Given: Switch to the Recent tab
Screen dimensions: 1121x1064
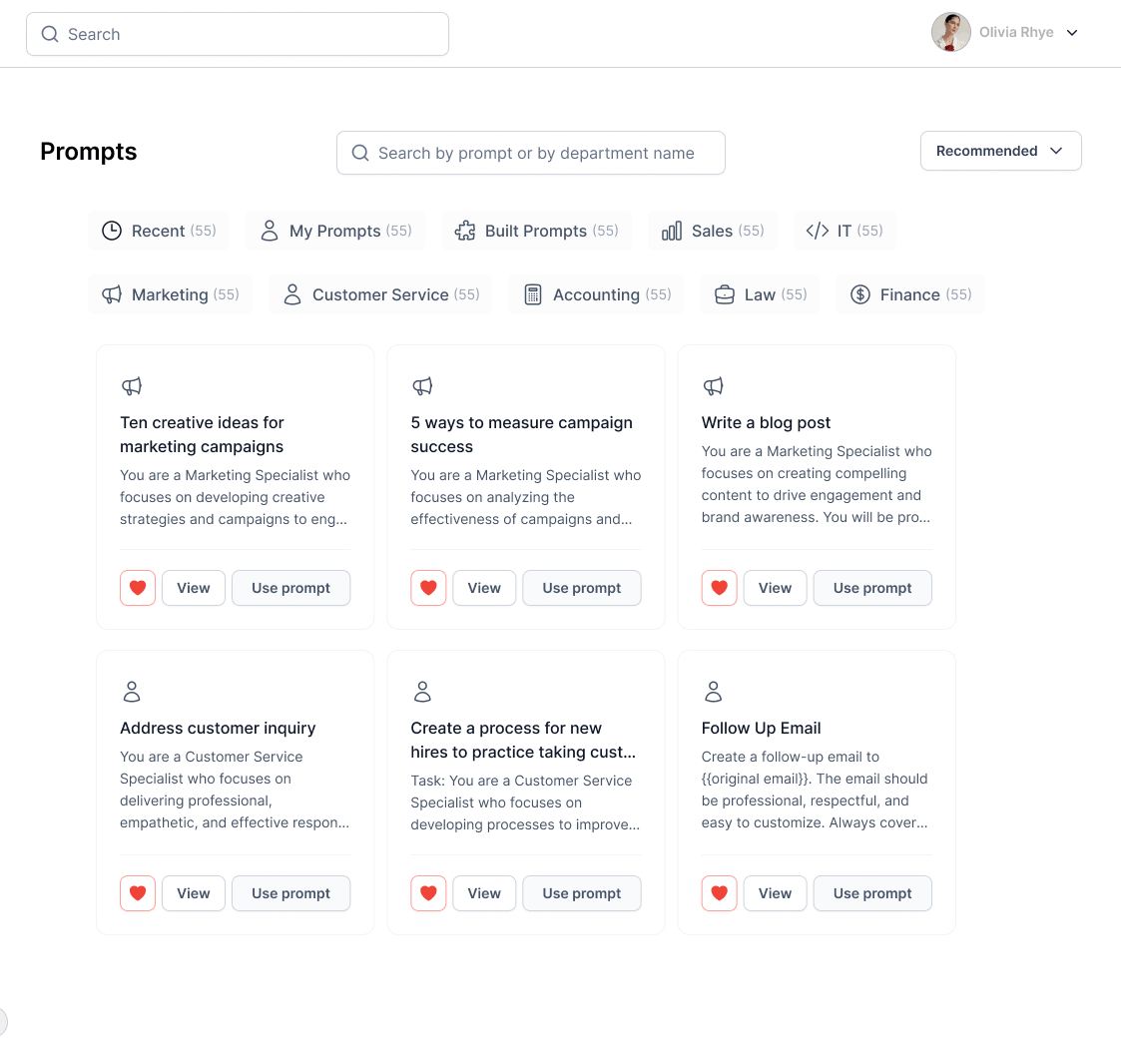Looking at the screenshot, I should pyautogui.click(x=159, y=231).
